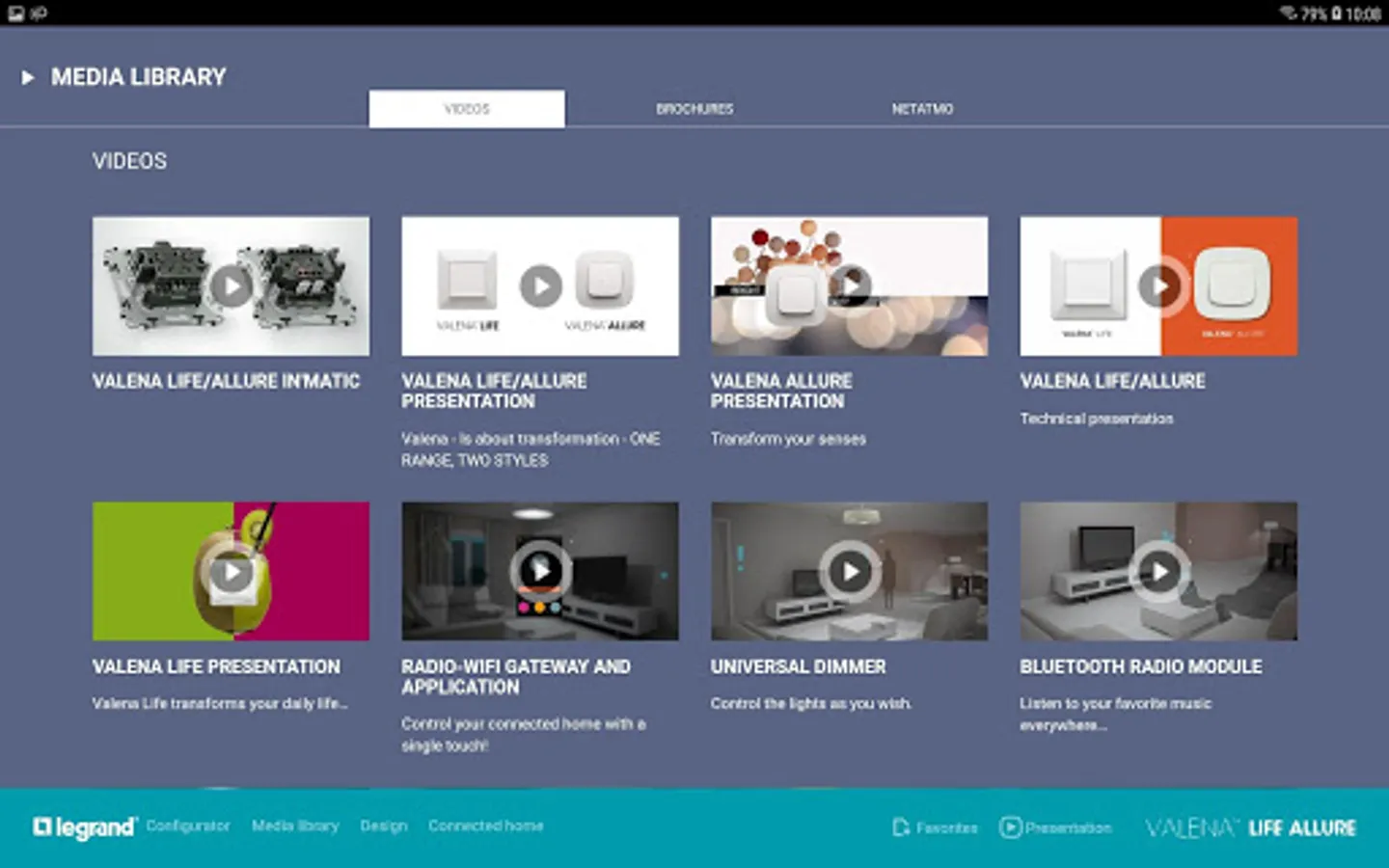Click the Favorites document icon
The height and width of the screenshot is (868, 1389).
pyautogui.click(x=901, y=827)
